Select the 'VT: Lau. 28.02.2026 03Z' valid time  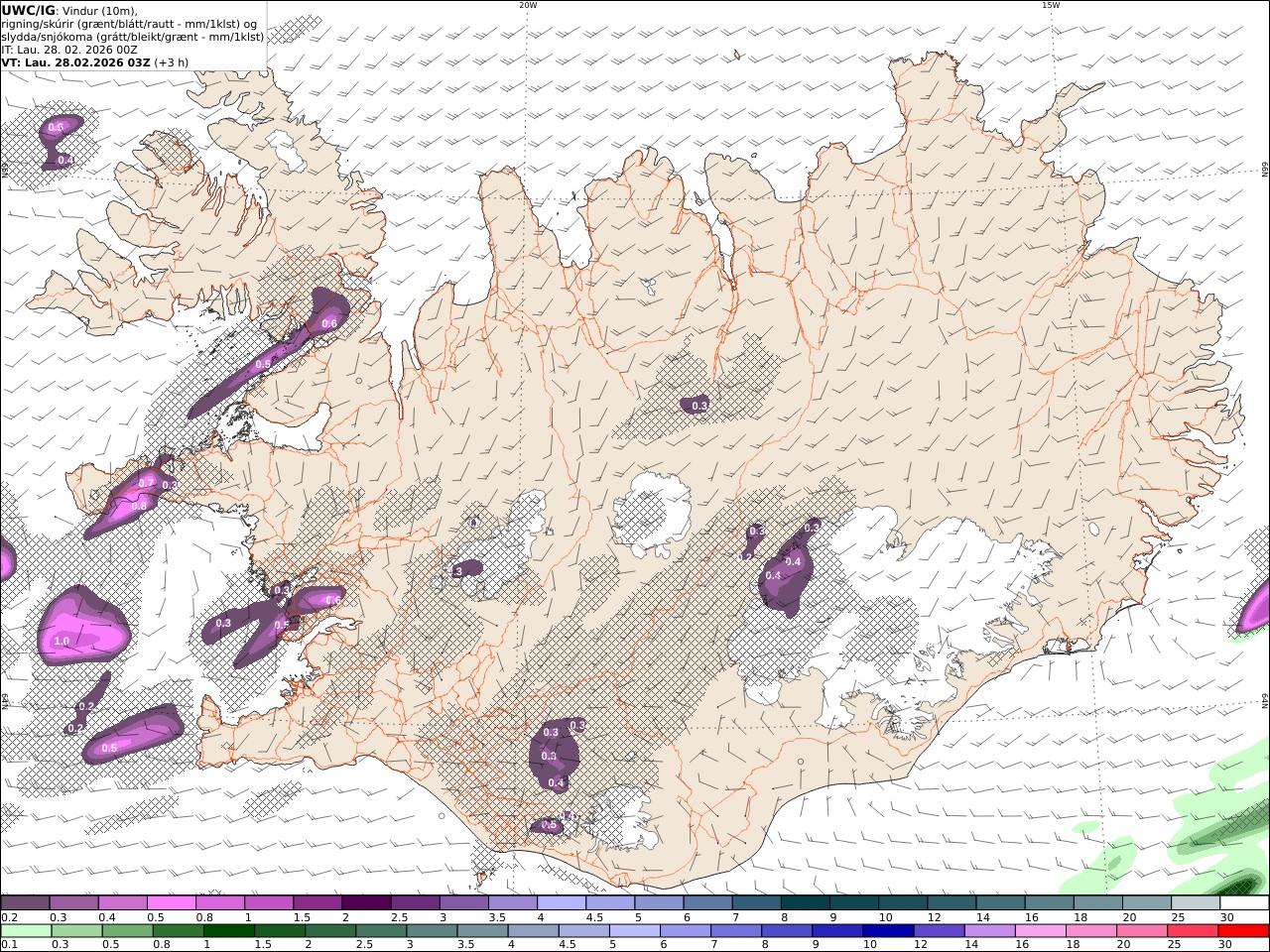pos(76,61)
